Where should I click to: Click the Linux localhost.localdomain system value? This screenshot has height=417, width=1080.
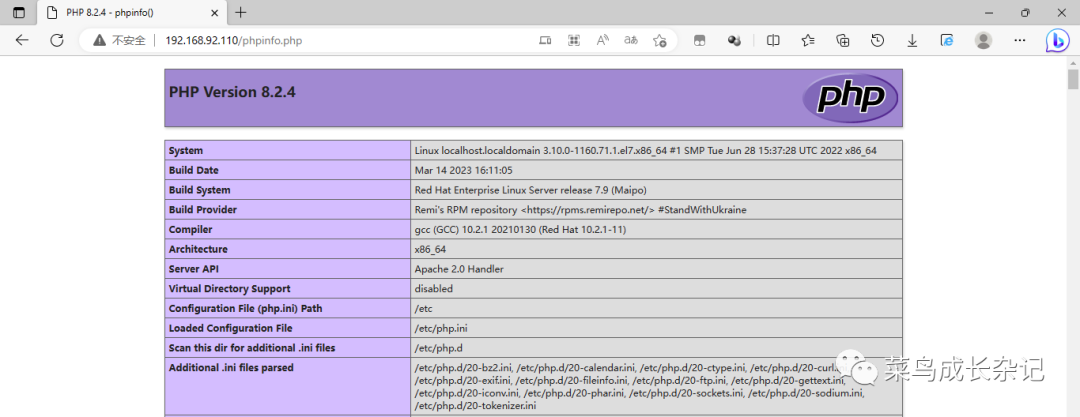point(645,150)
